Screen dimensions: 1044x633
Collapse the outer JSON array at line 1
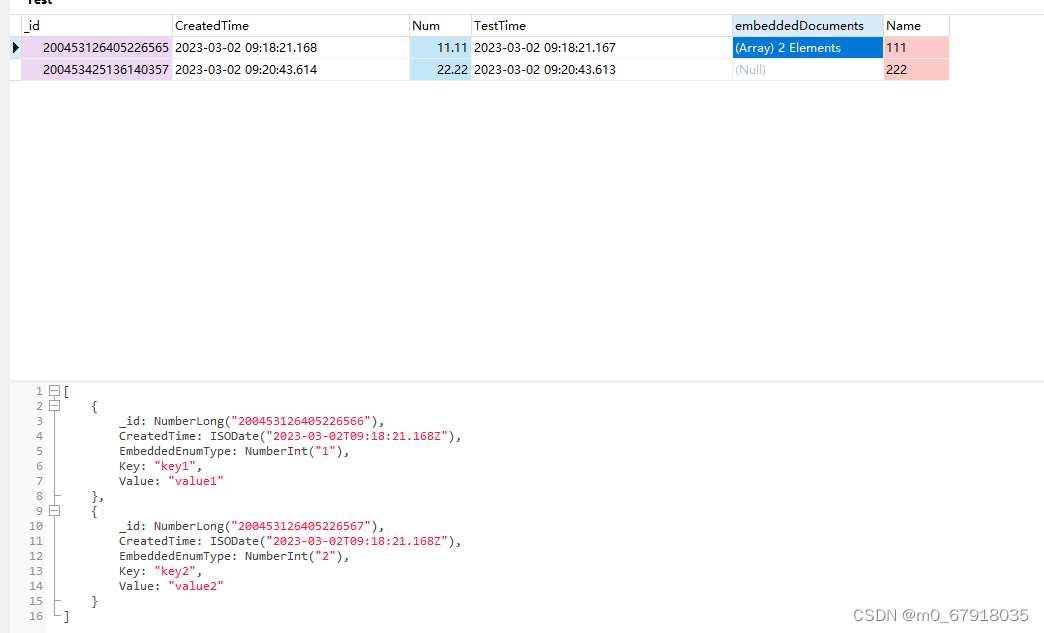[54, 390]
